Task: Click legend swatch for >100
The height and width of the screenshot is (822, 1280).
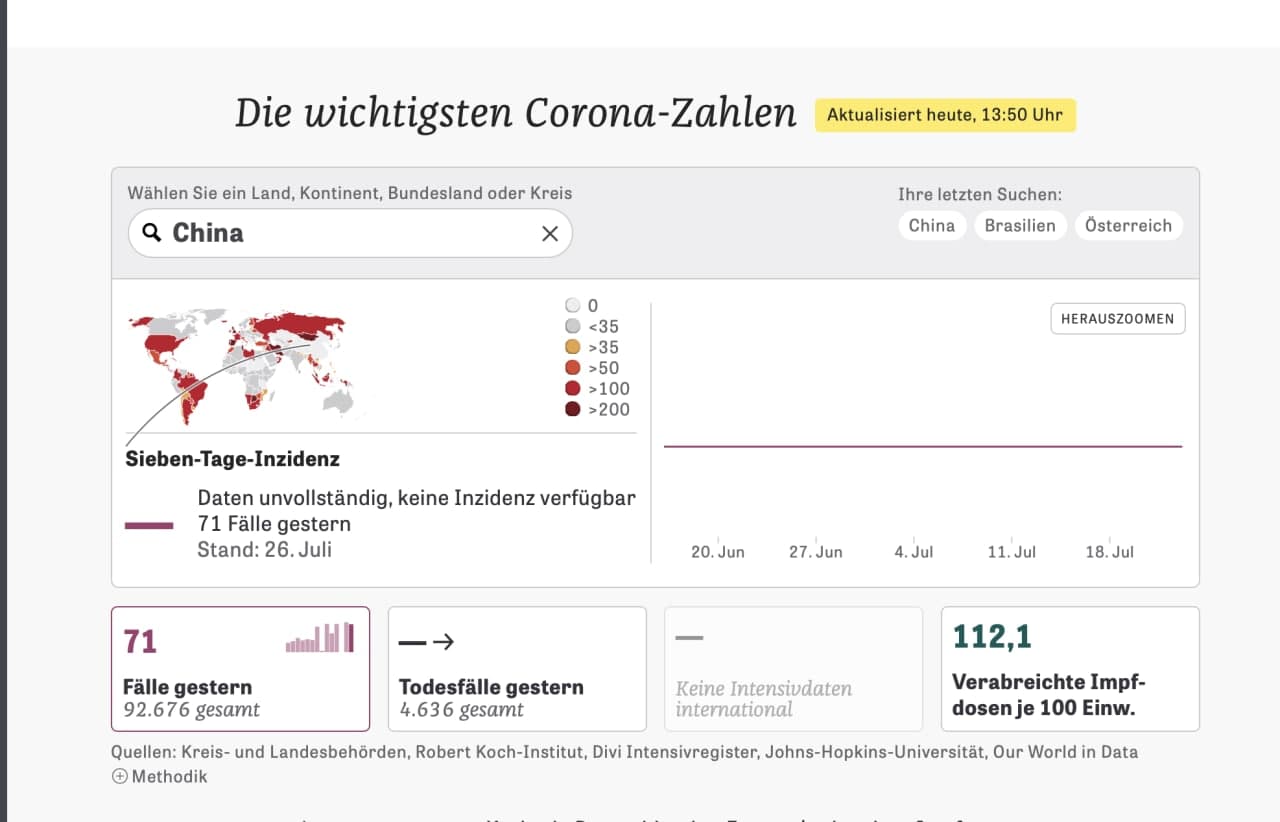Action: [573, 388]
